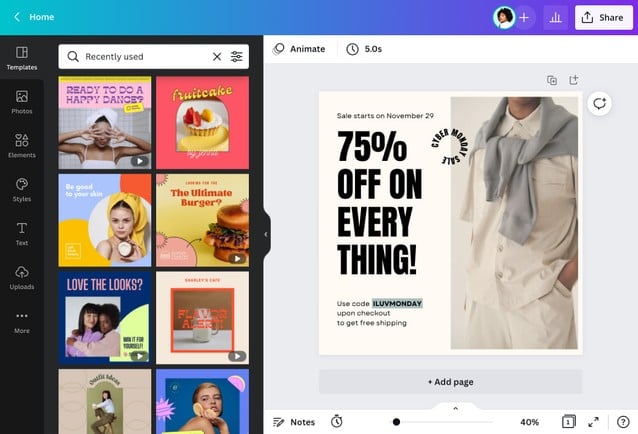Click the zoom slider handle

[x=397, y=422]
